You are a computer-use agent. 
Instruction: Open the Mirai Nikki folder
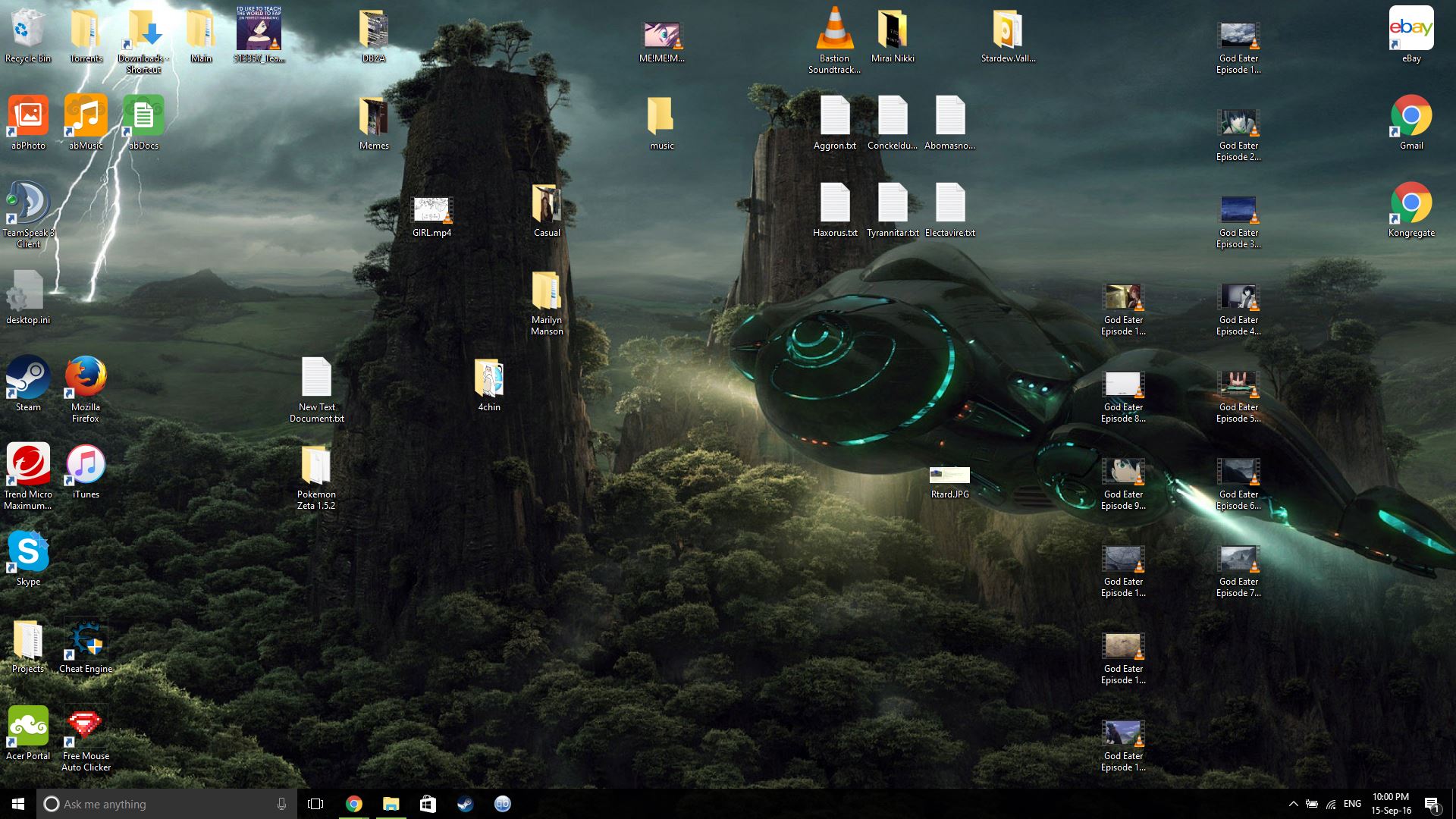click(893, 36)
